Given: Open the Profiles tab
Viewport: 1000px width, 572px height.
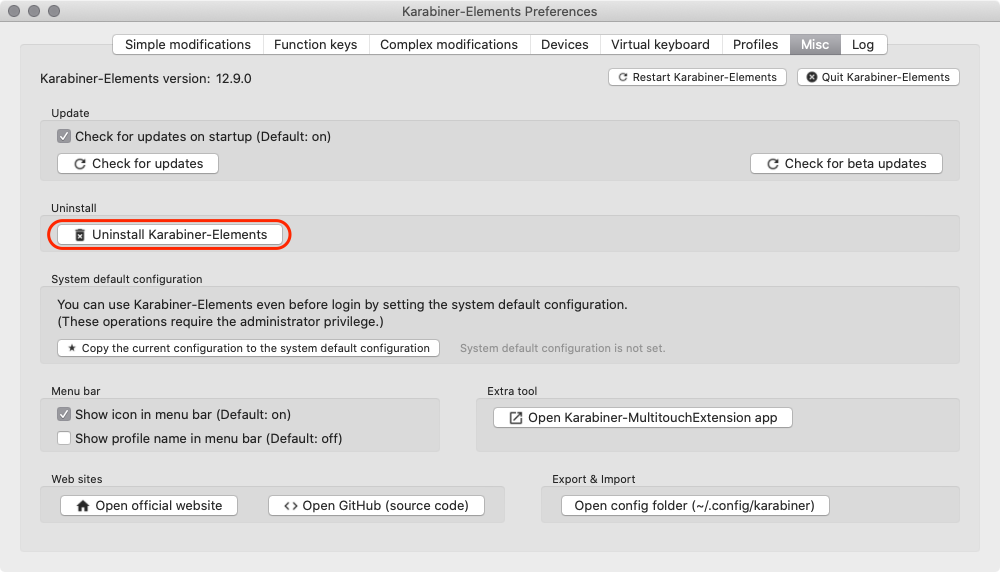Looking at the screenshot, I should click(755, 45).
